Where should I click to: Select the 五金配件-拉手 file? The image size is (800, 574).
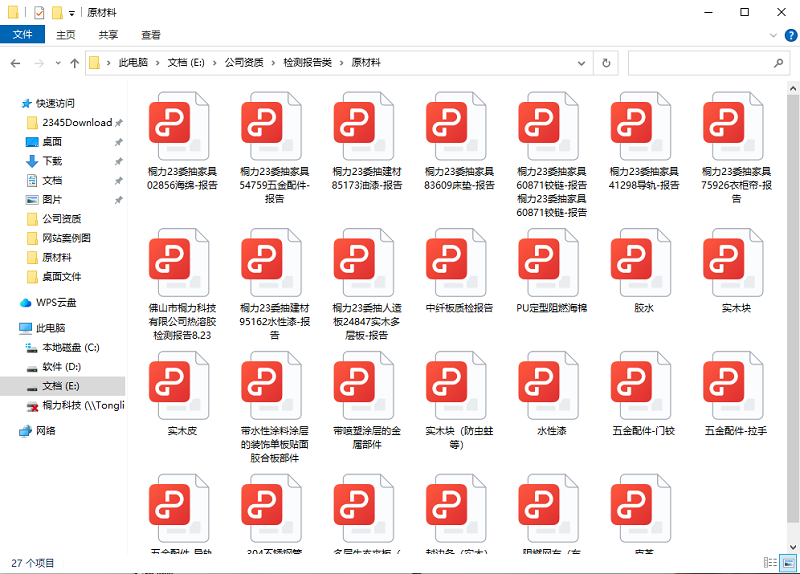click(x=735, y=383)
